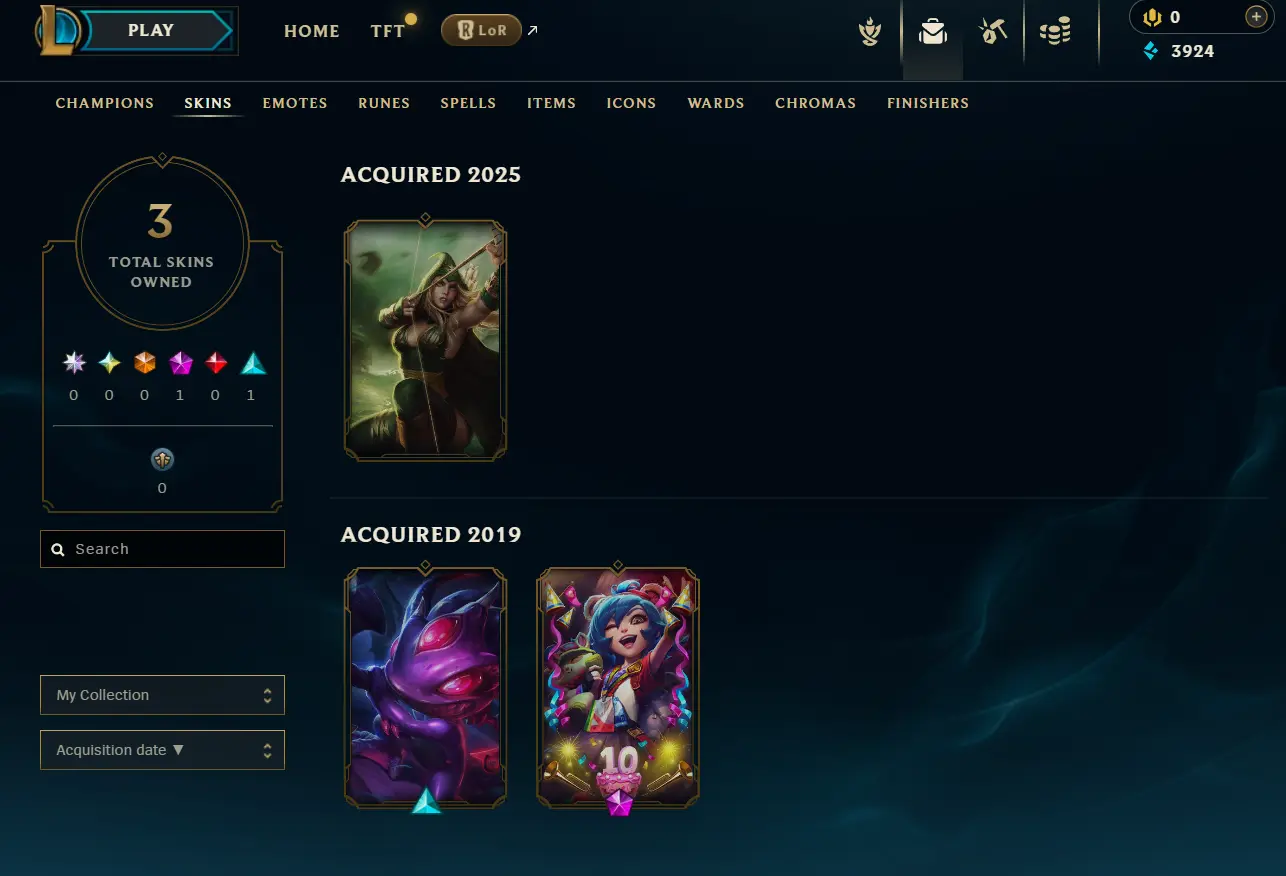Open the My Collection dropdown
Viewport: 1286px width, 876px height.
pos(162,695)
